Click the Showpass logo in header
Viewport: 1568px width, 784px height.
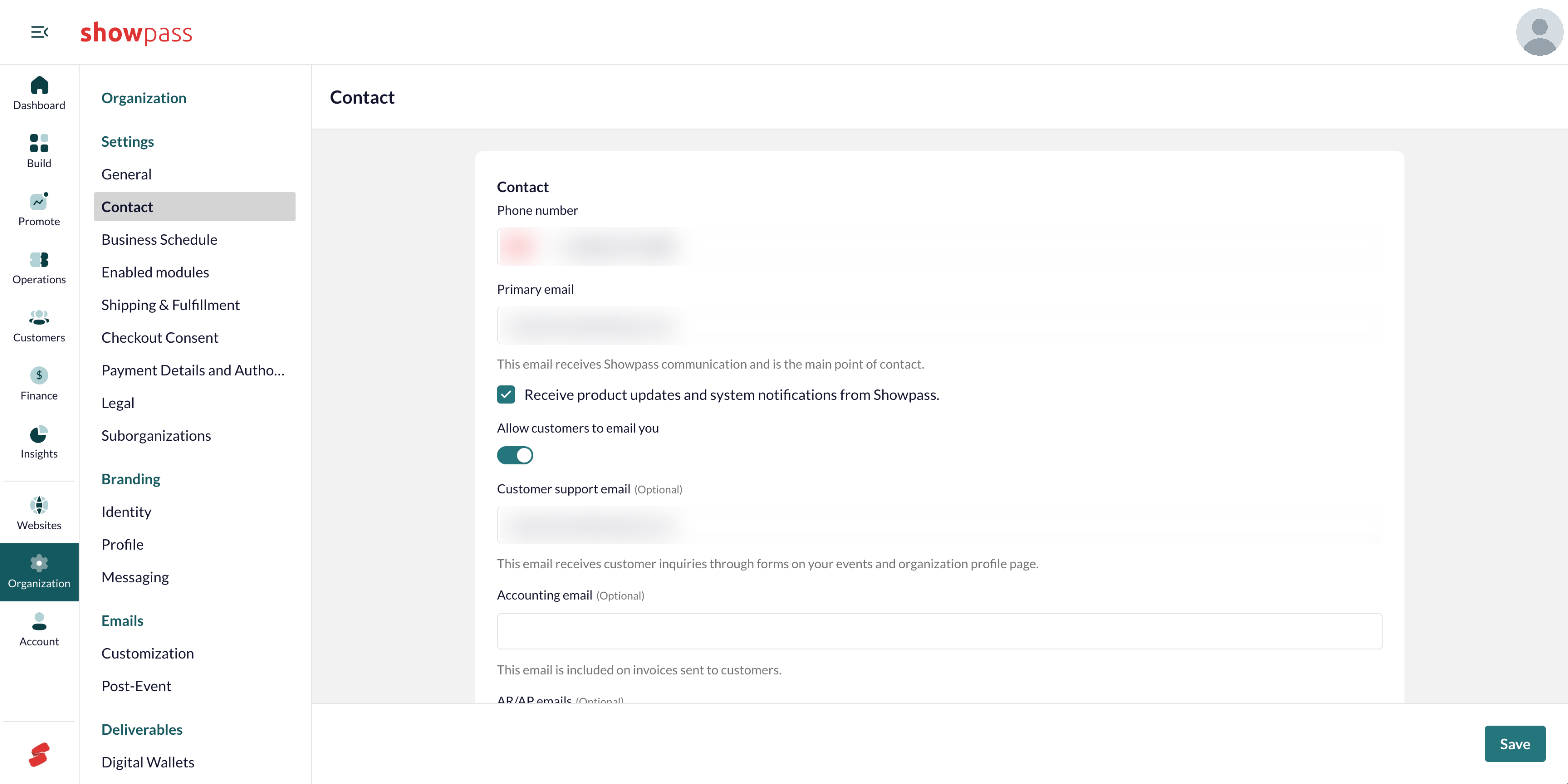click(x=136, y=33)
